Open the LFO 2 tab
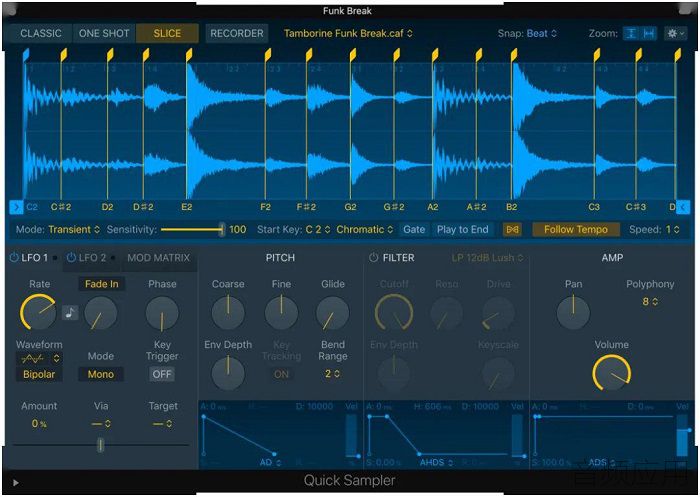The width and height of the screenshot is (700, 497). click(x=92, y=258)
